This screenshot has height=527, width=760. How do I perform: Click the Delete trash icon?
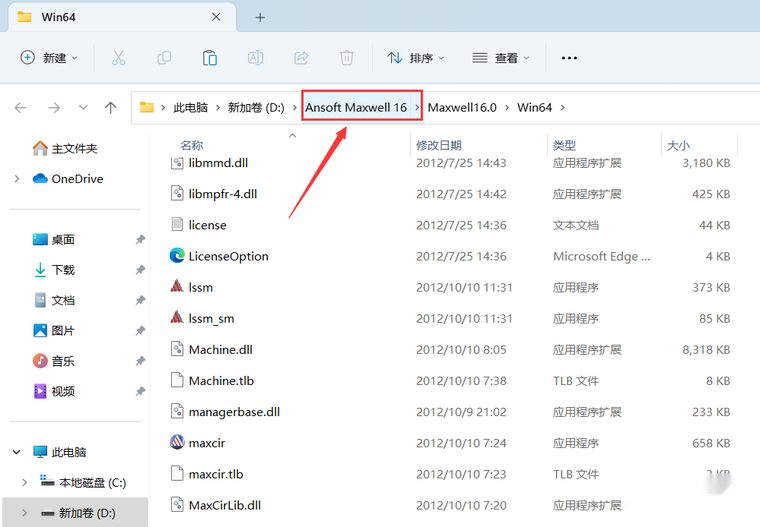coord(347,58)
